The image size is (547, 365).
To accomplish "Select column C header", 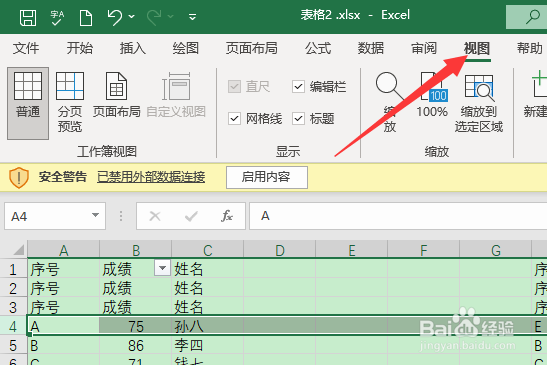I will tap(208, 250).
